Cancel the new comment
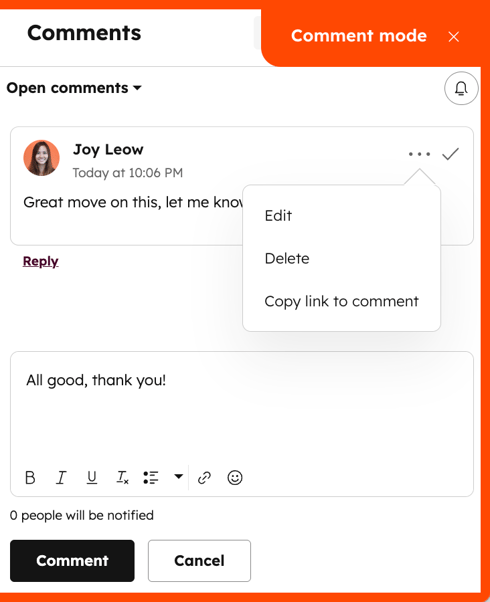 coord(199,561)
